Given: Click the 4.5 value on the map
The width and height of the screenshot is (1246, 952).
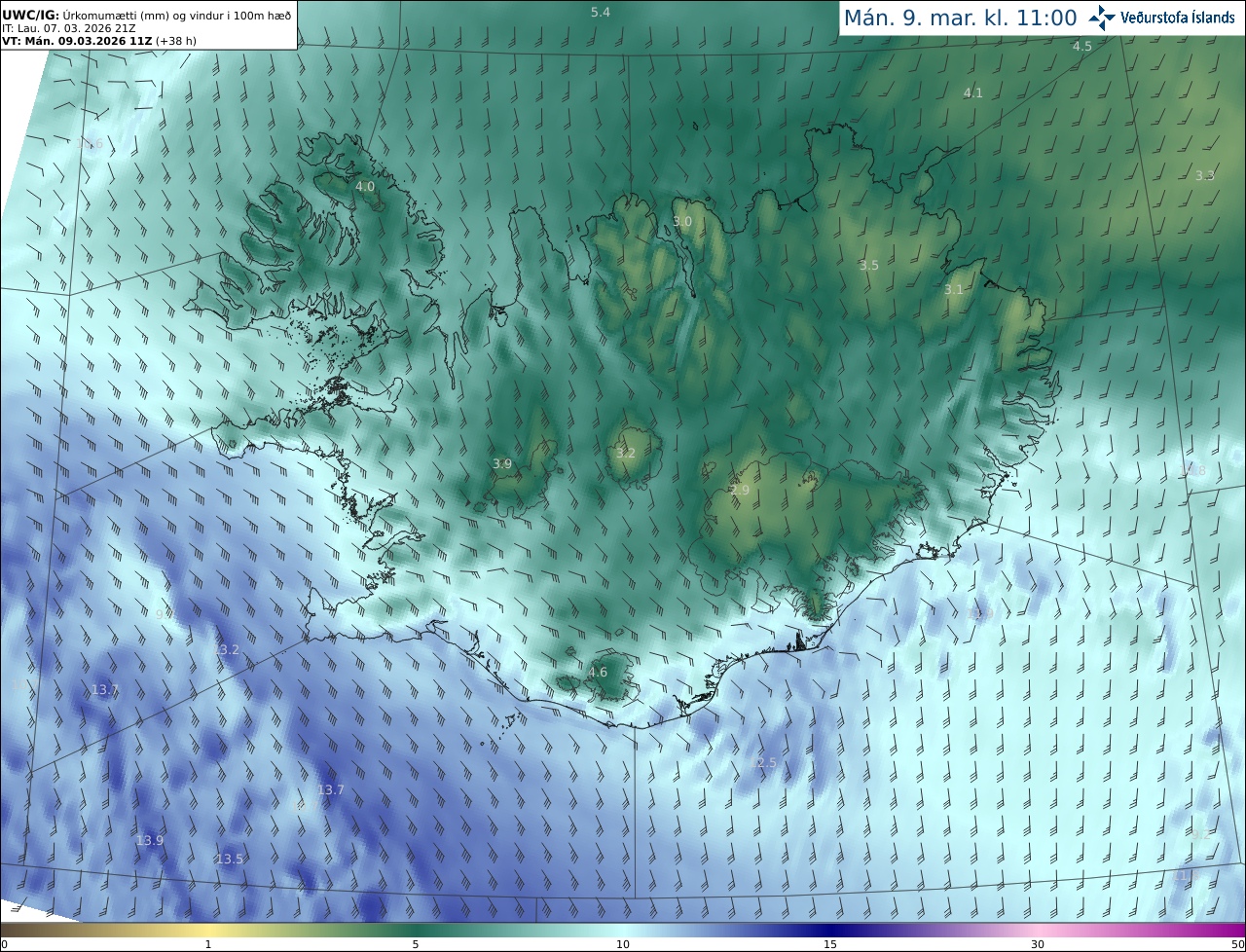Looking at the screenshot, I should [1082, 46].
